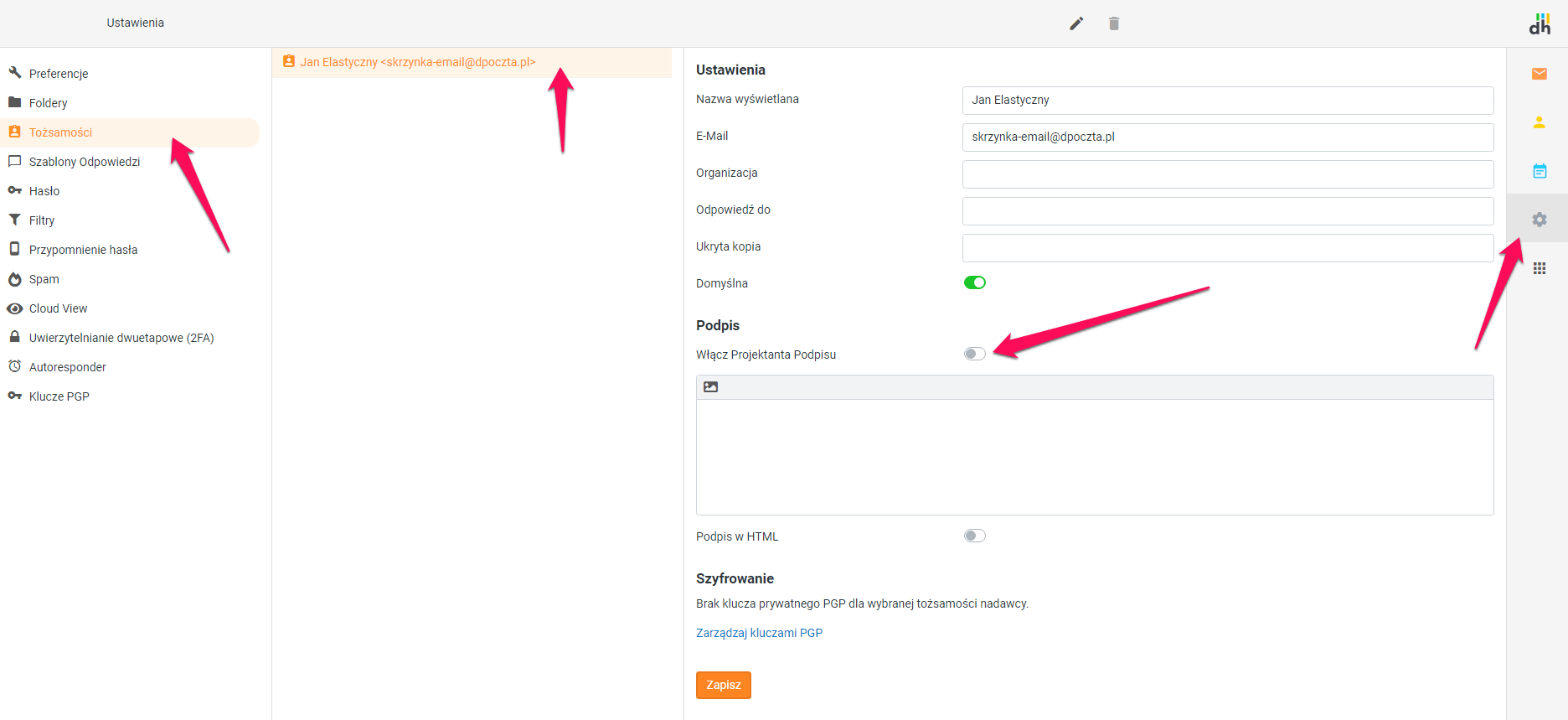The height and width of the screenshot is (720, 1568).
Task: Click inside the signature text area
Action: pos(1095,457)
